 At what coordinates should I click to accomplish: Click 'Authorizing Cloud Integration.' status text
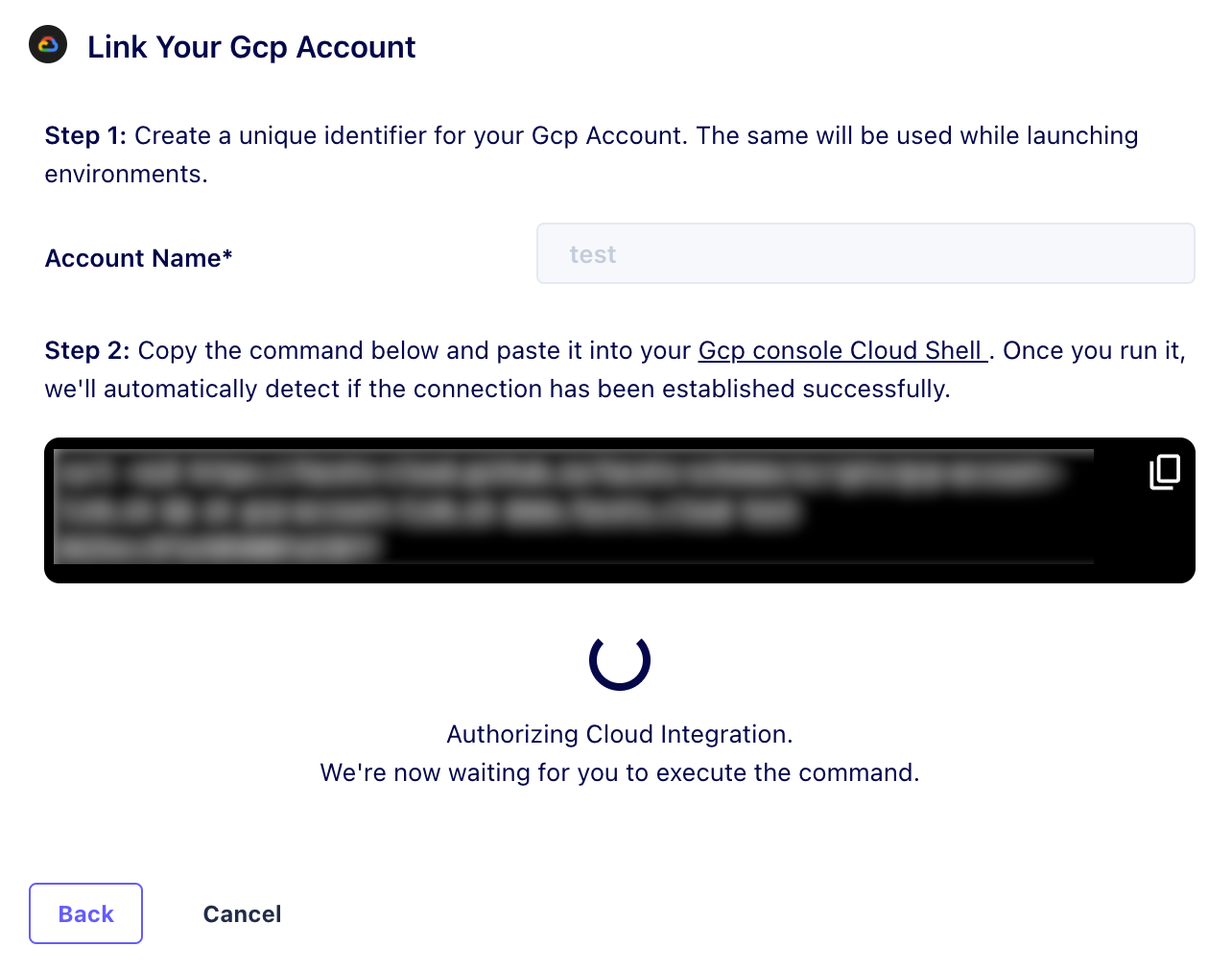click(x=620, y=734)
